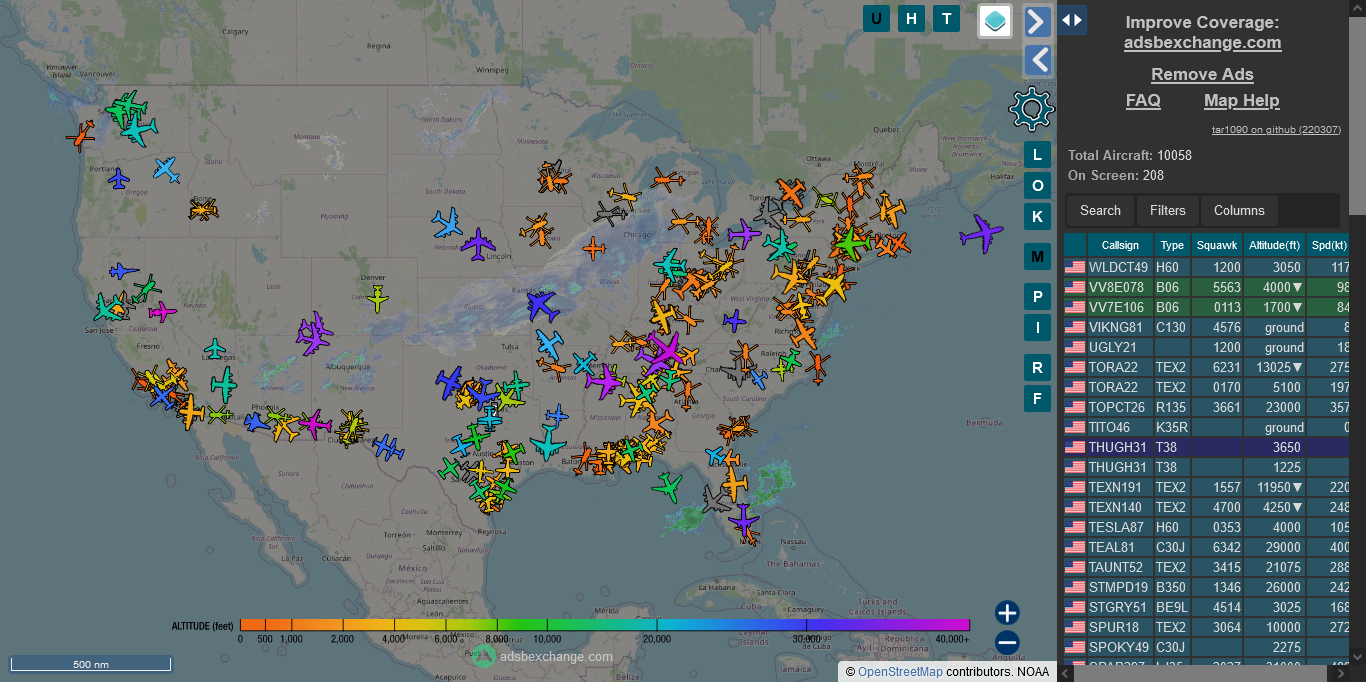1366x682 pixels.
Task: Toggle sidebar width with double-arrow button
Action: click(x=1073, y=19)
